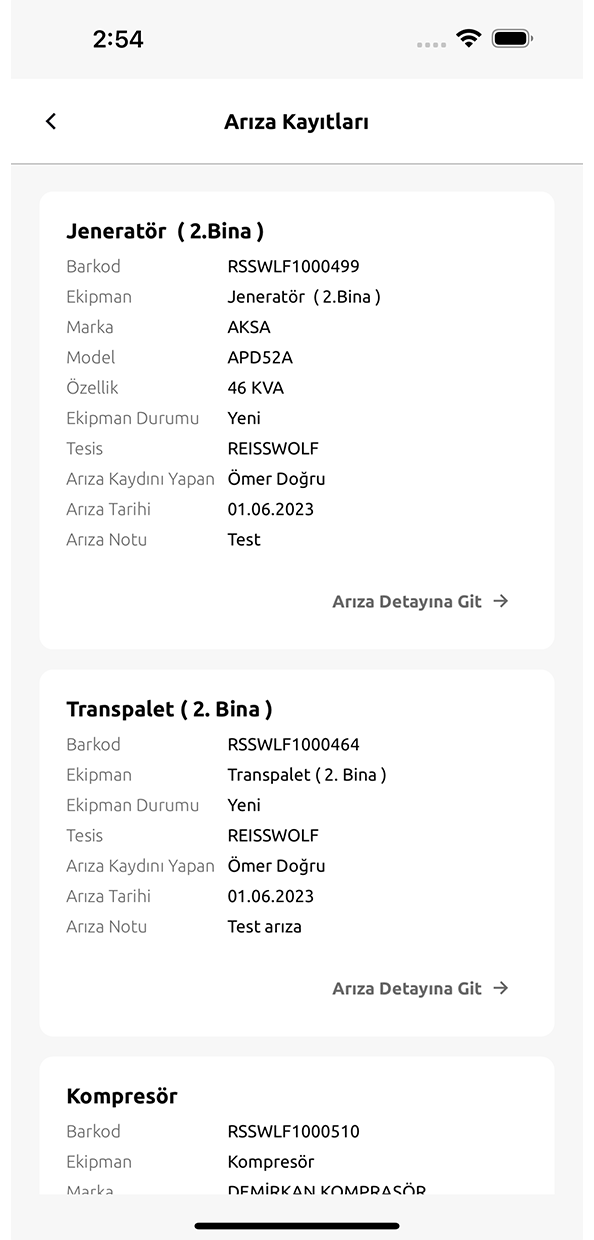Tap the Wi-Fi icon in status bar

(467, 38)
